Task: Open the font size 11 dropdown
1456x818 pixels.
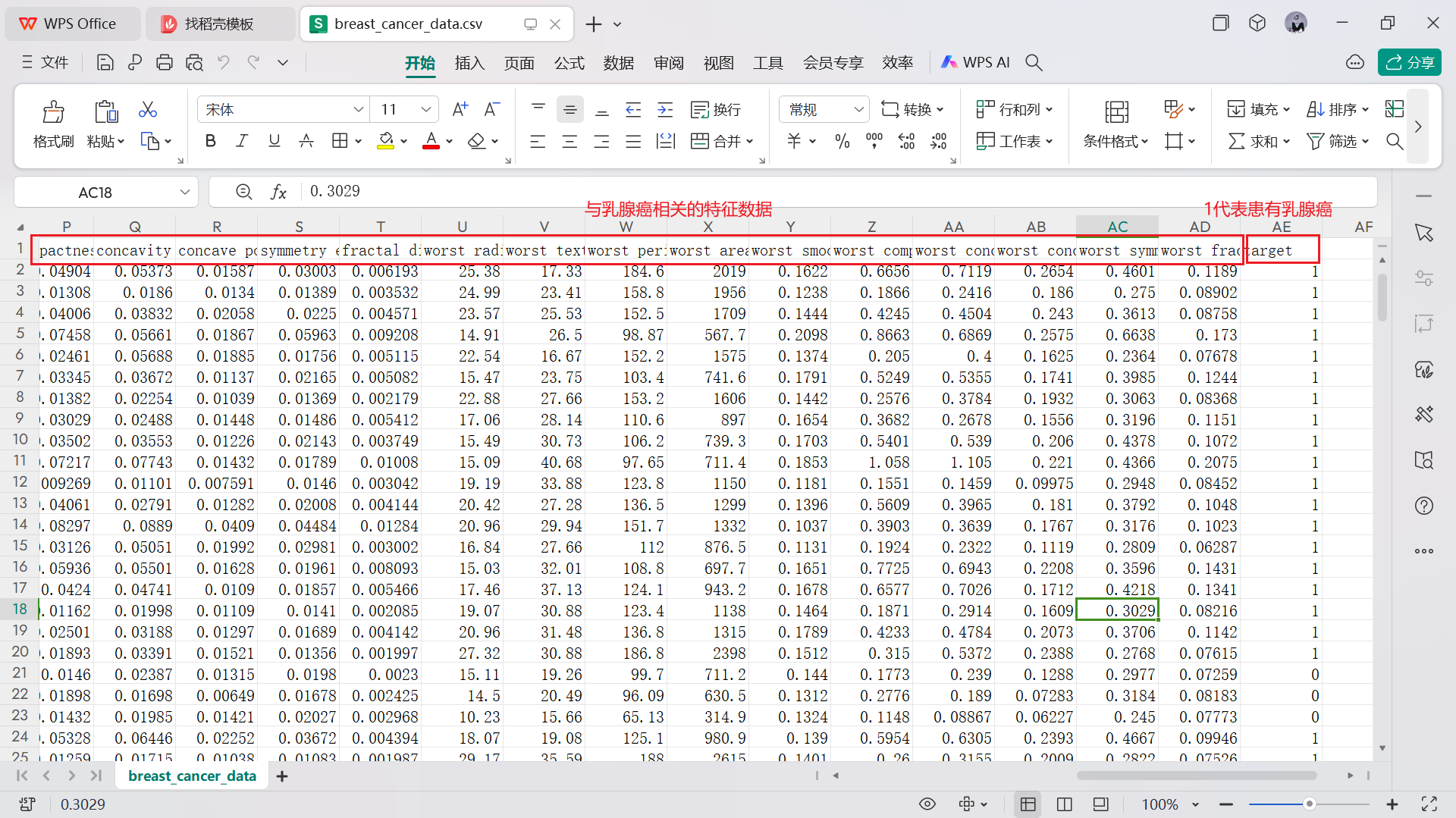Action: (x=426, y=110)
